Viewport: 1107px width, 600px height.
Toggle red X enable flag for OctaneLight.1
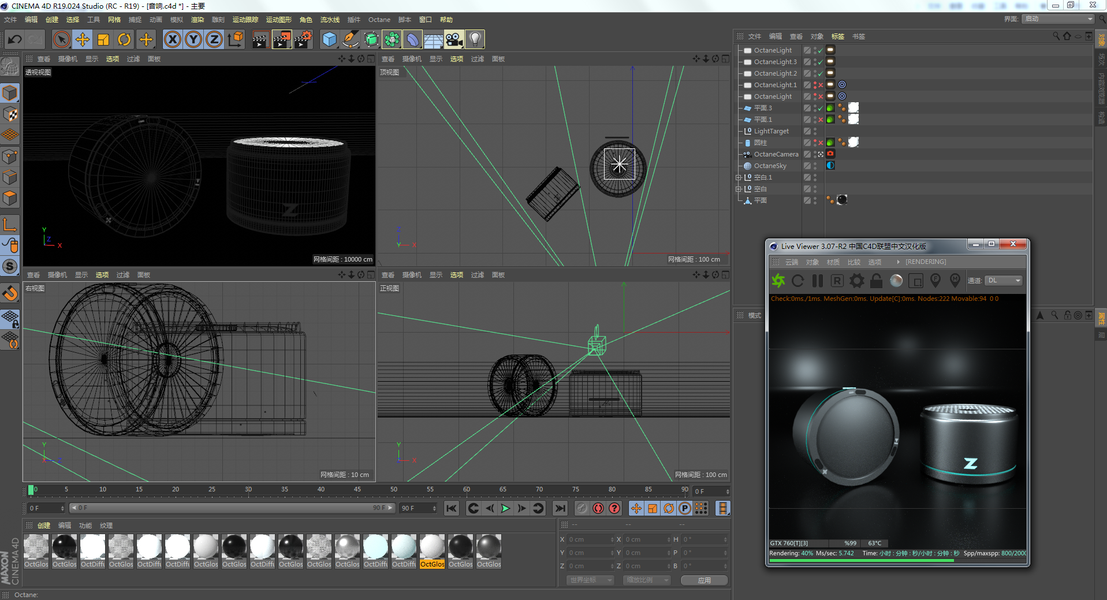[x=820, y=85]
